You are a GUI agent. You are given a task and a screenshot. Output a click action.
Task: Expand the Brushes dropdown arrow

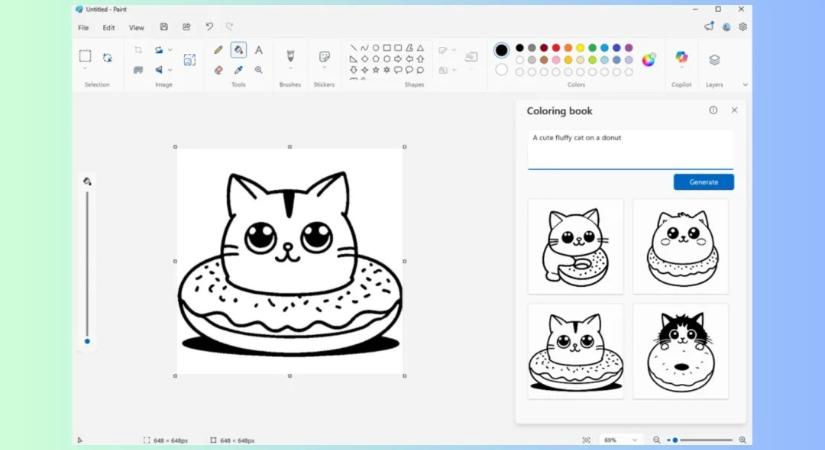290,69
